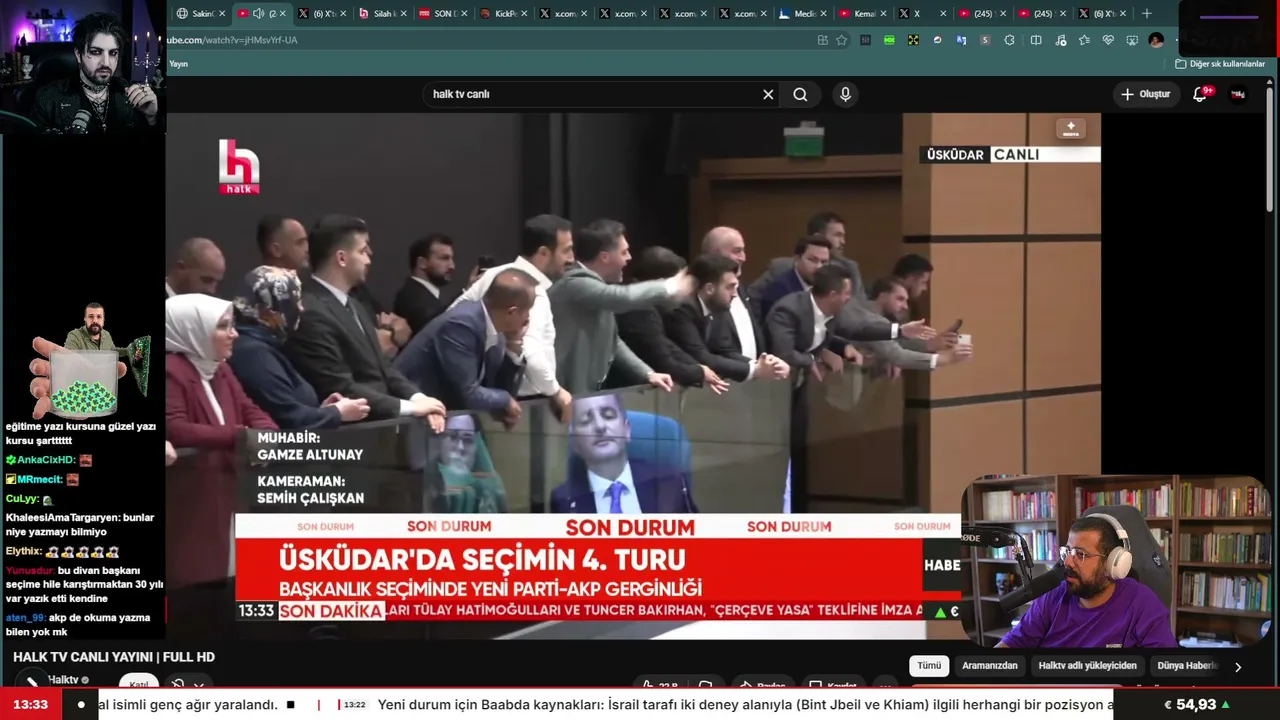Clear the 'halk tv canlı' search text
This screenshot has width=1280, height=720.
pos(768,94)
